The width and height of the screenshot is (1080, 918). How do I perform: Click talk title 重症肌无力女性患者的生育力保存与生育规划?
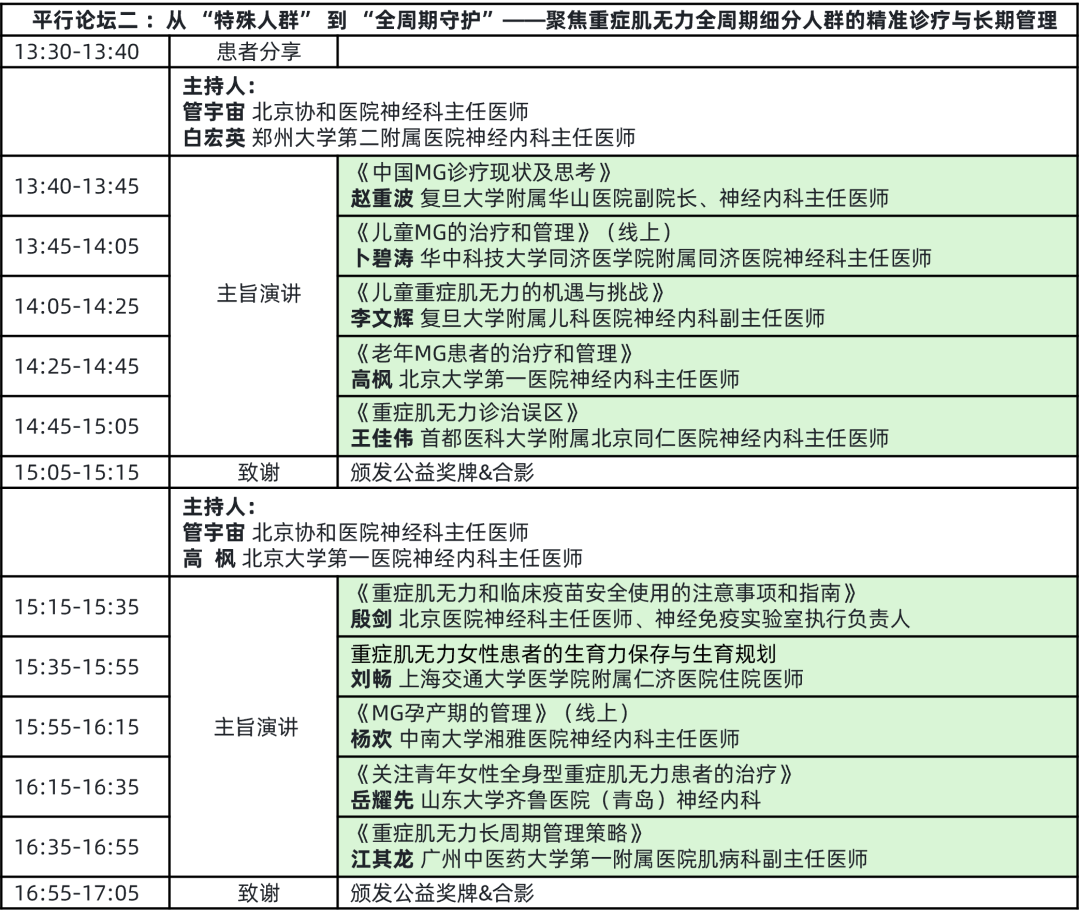[563, 654]
